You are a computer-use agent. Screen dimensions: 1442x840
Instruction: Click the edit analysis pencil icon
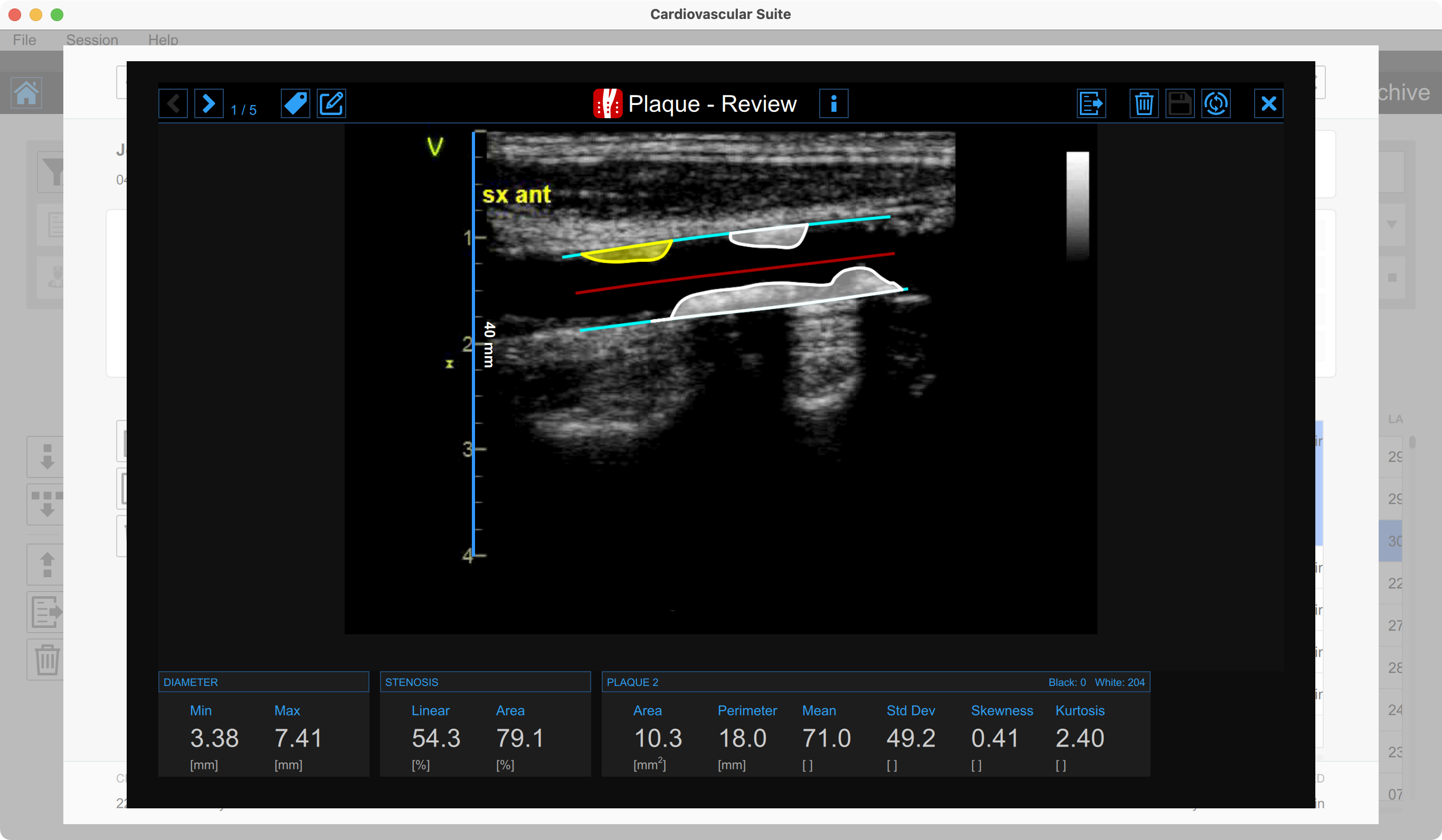pyautogui.click(x=331, y=103)
